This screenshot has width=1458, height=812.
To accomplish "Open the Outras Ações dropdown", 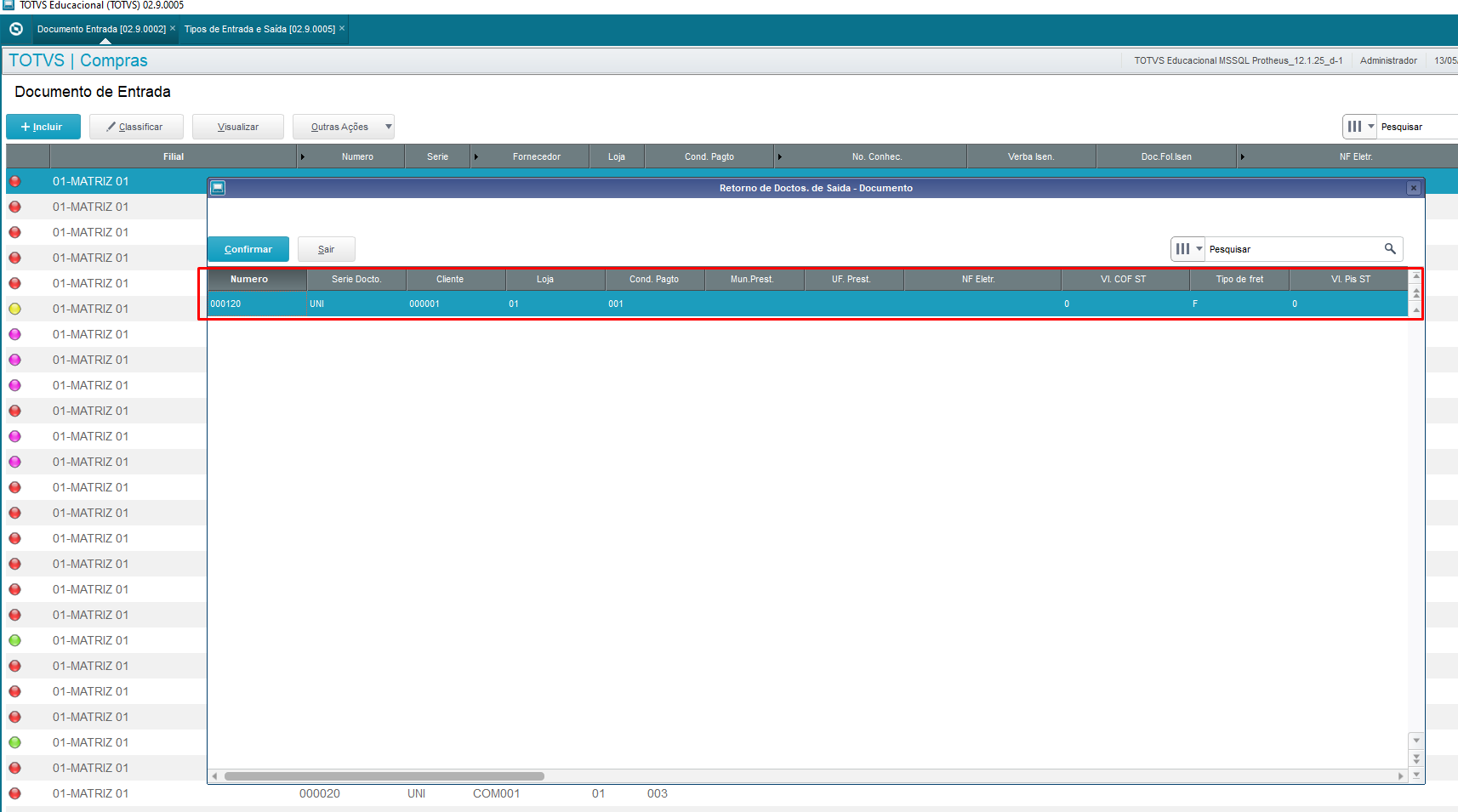I will coord(344,127).
